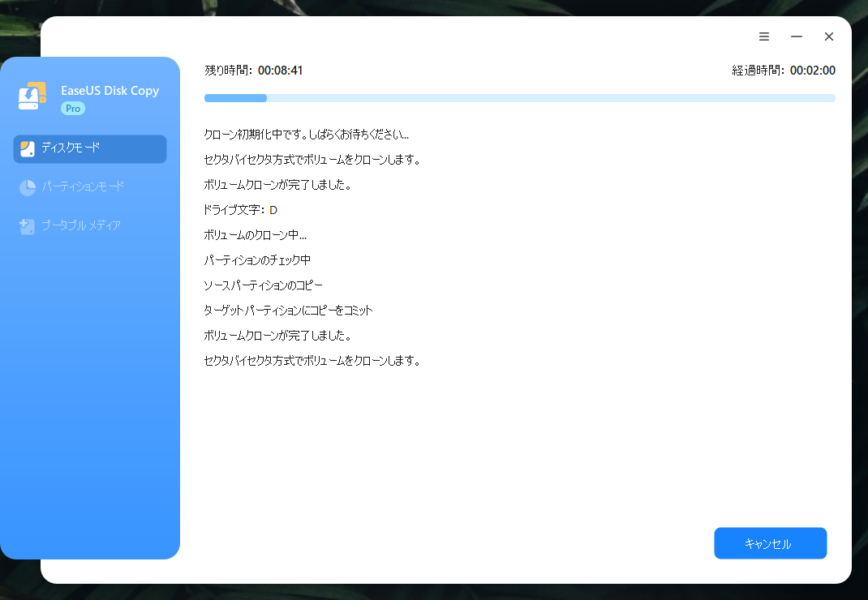Select the ディスクモード sidebar label
Screen dimensions: 868x600
point(71,148)
